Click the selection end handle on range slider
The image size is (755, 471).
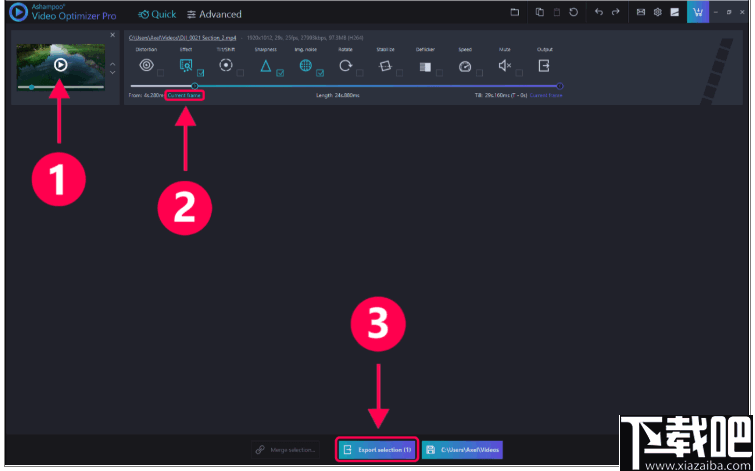coord(560,86)
